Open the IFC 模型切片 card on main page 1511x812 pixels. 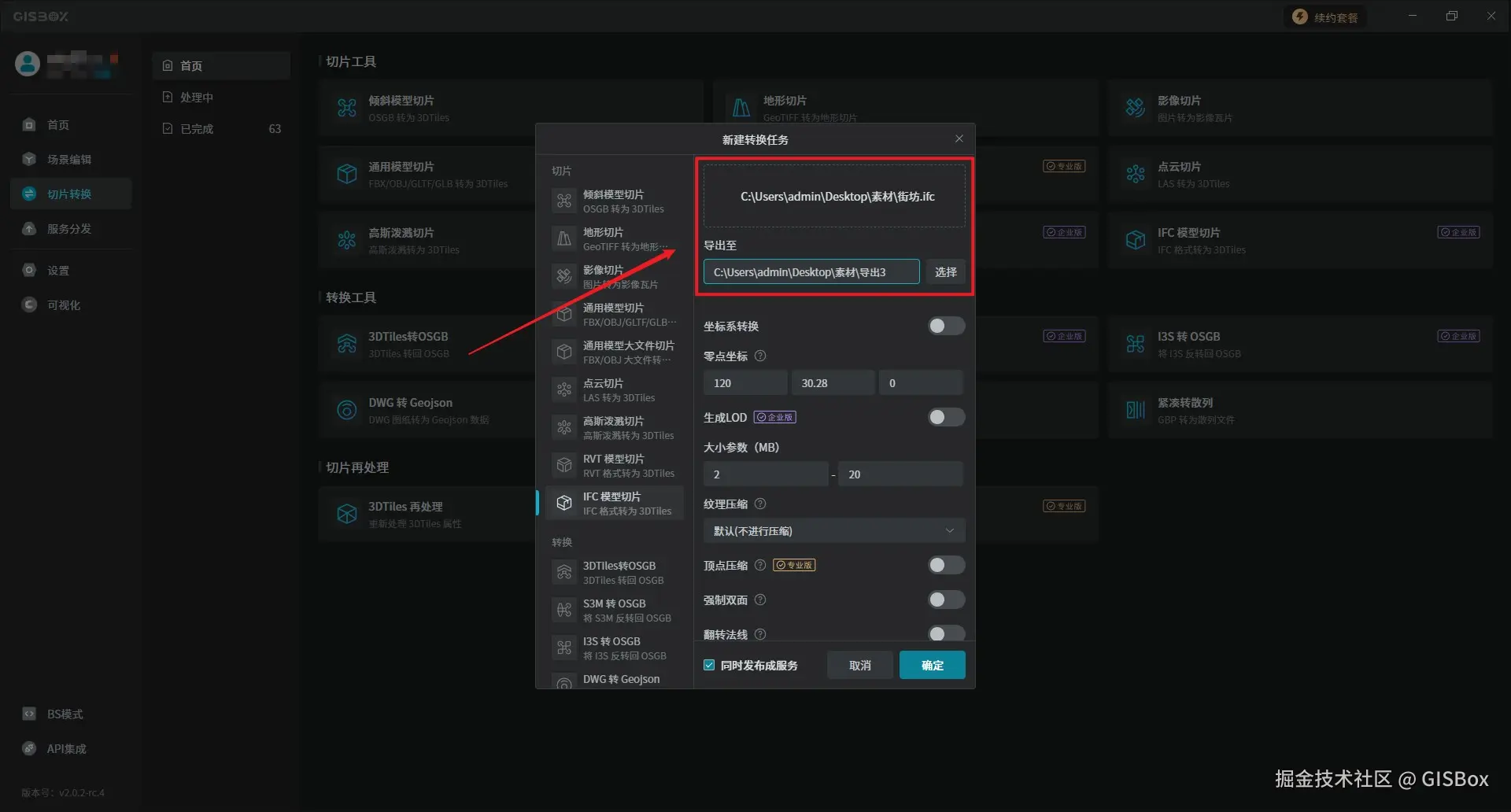pyautogui.click(x=1300, y=240)
